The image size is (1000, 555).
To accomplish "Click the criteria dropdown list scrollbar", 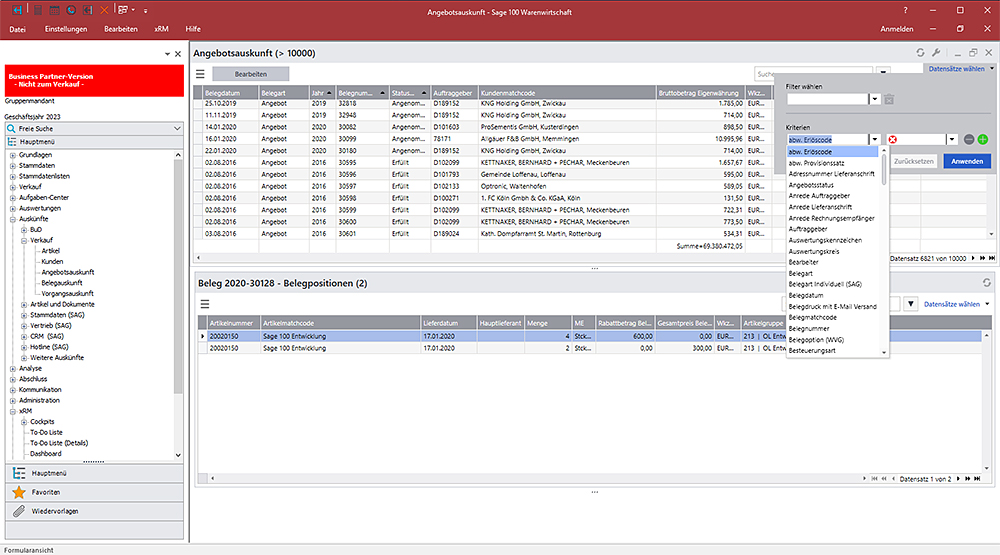I will tap(884, 170).
